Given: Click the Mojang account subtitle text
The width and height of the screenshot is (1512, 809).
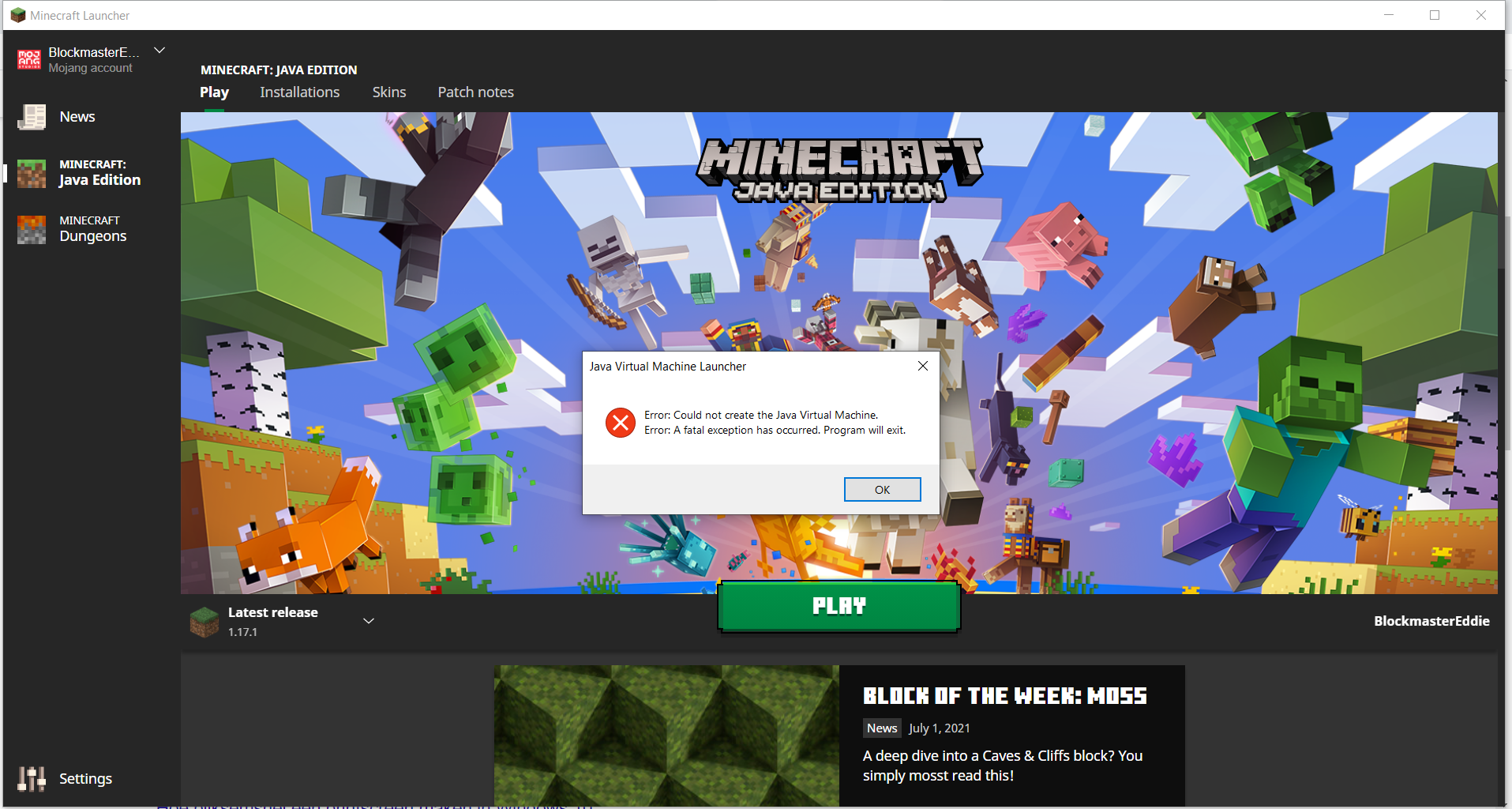Looking at the screenshot, I should (91, 68).
